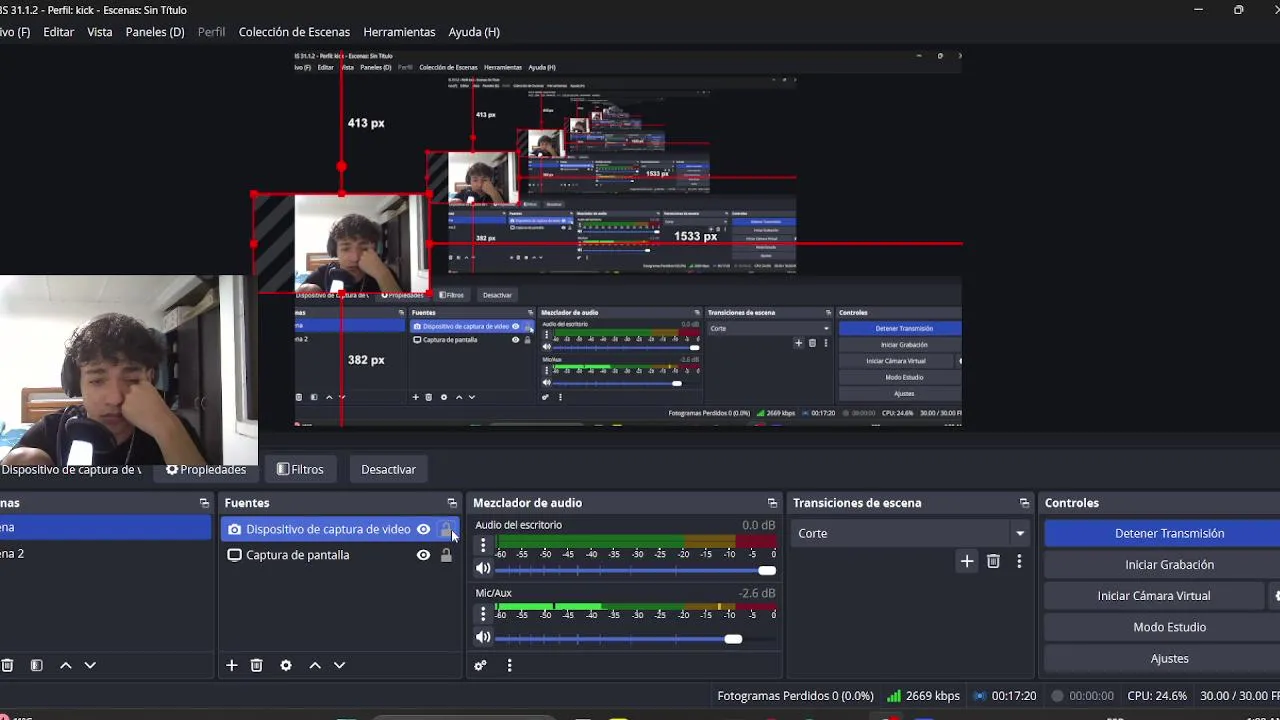
Task: Open the Colección de Escenas menu
Action: 294,32
